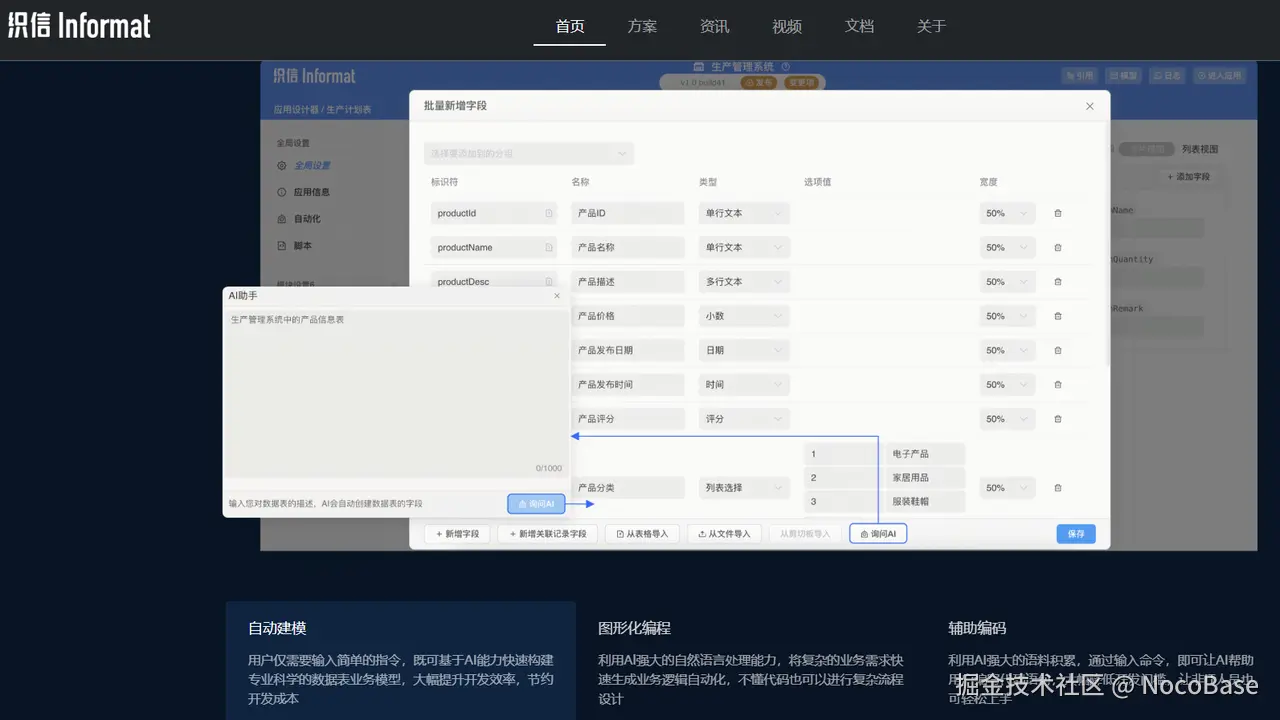Click the AI助手 text input area
Image resolution: width=1280 pixels, height=720 pixels.
coord(396,390)
